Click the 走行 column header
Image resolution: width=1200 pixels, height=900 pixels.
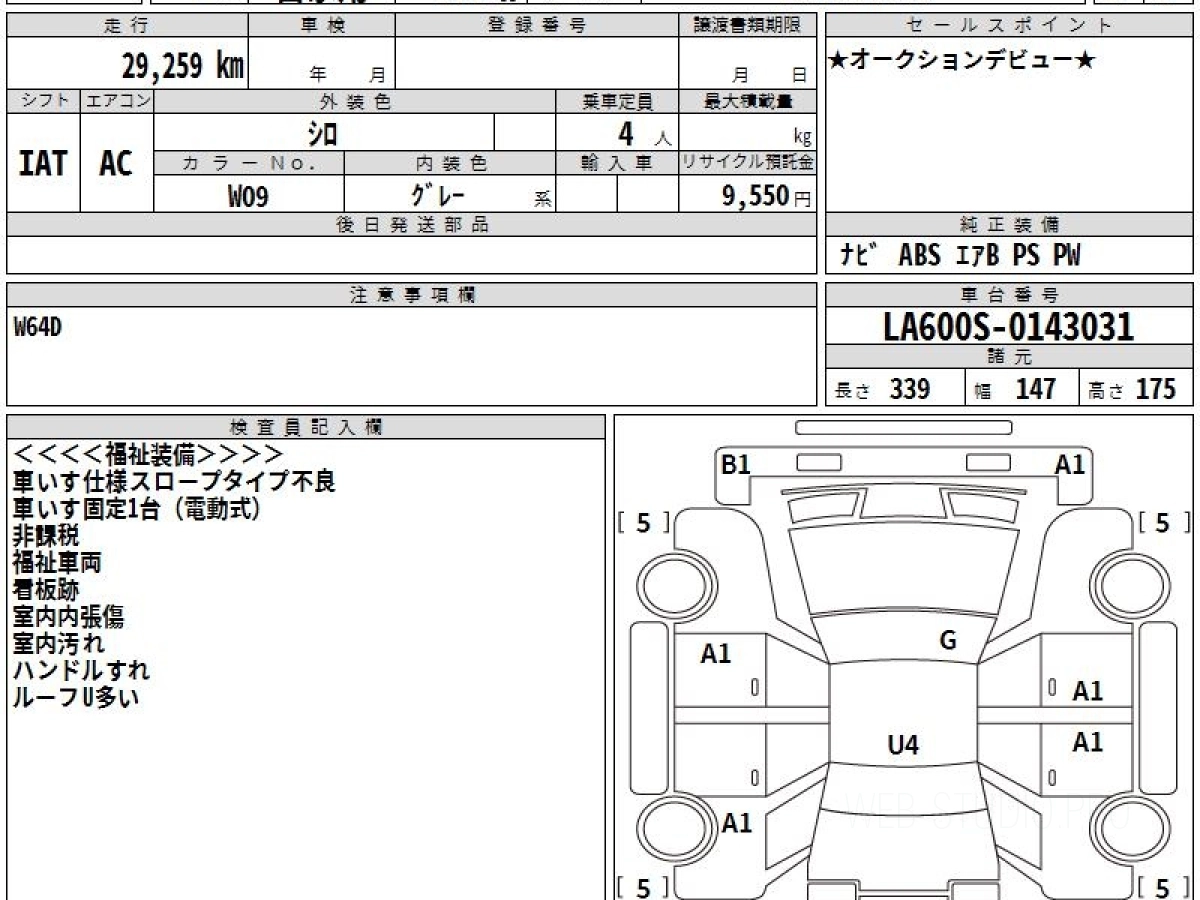pos(127,26)
